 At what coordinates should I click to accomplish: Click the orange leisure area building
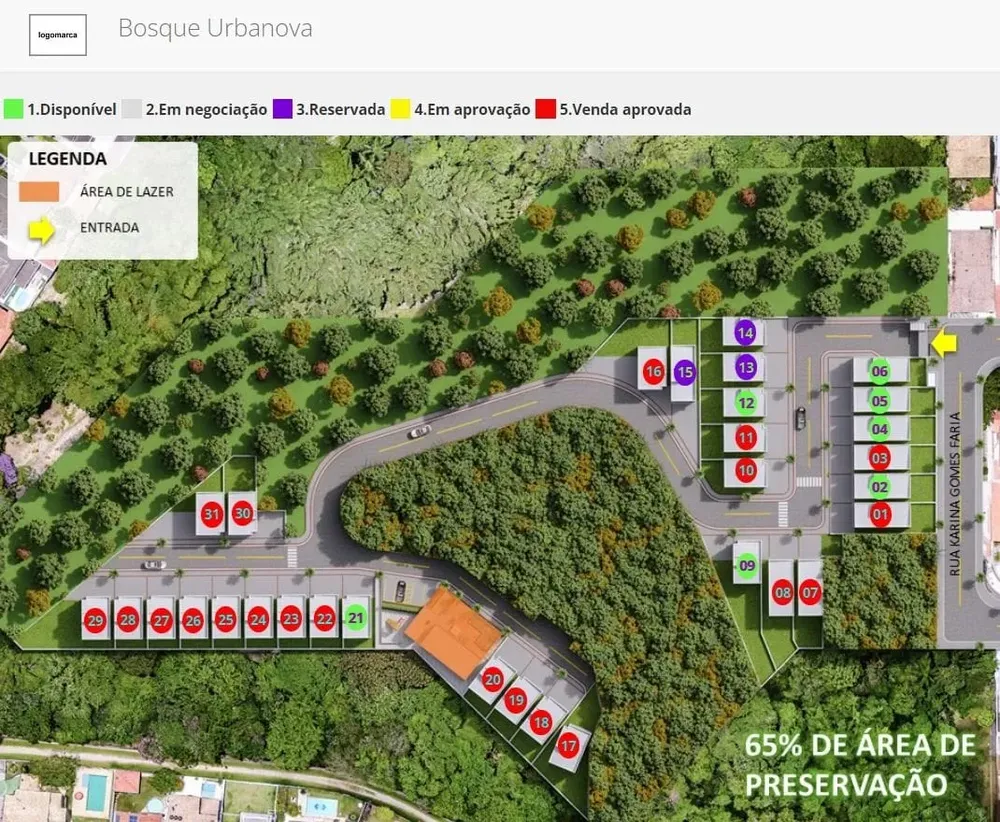[452, 633]
